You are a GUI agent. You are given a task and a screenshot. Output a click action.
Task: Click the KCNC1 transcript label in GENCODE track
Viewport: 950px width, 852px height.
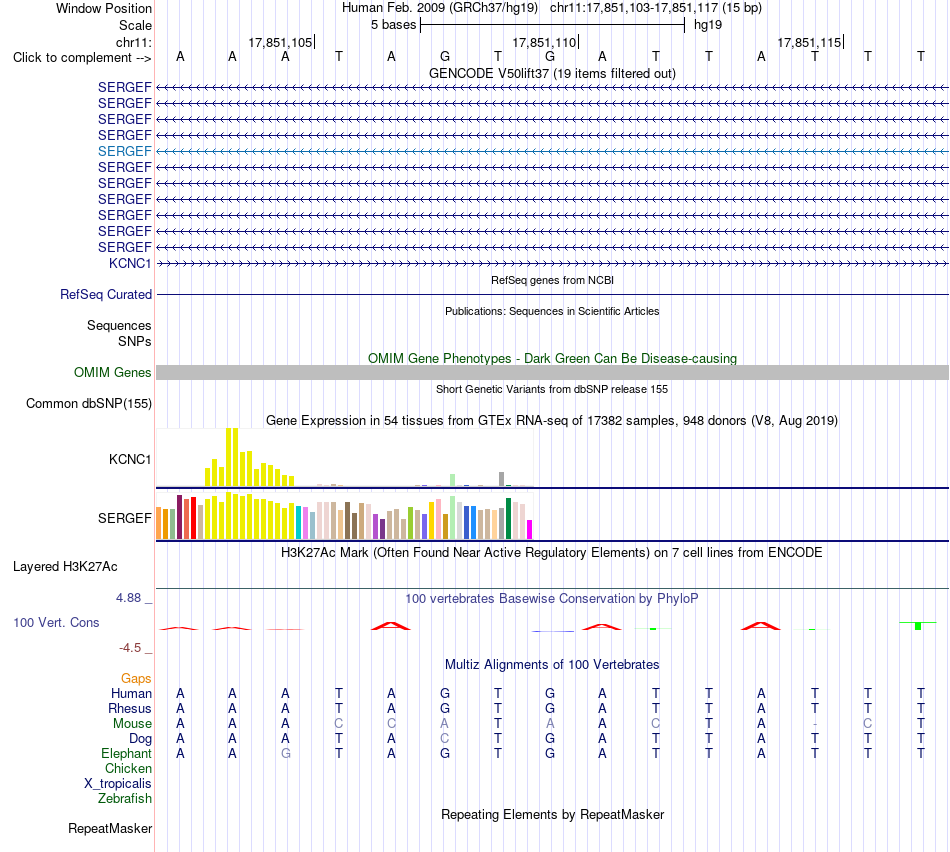tap(130, 264)
